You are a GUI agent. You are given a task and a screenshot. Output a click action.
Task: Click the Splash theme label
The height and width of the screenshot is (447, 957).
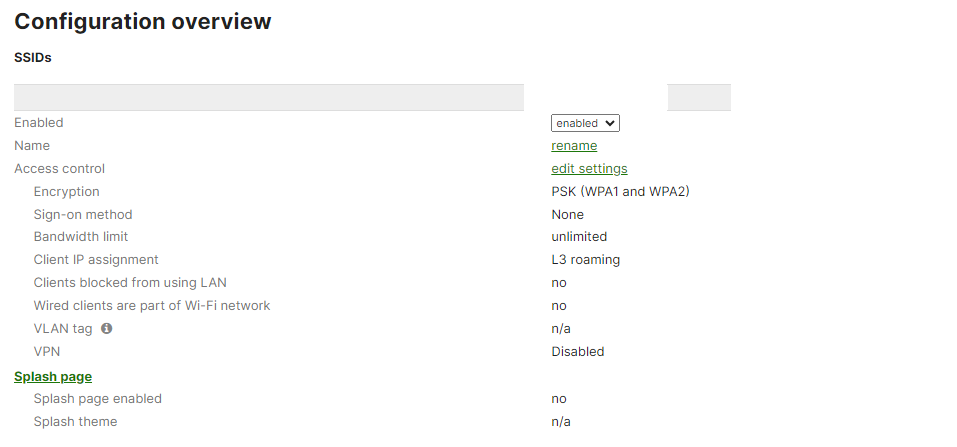click(75, 421)
